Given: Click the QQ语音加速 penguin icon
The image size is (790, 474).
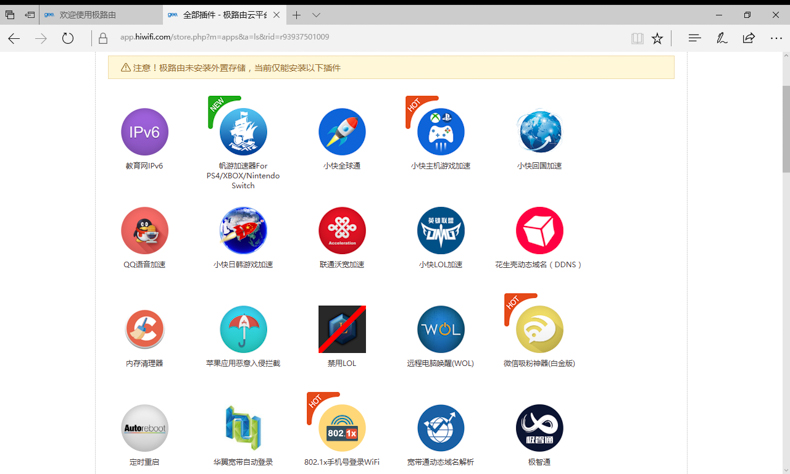Looking at the screenshot, I should (x=144, y=231).
